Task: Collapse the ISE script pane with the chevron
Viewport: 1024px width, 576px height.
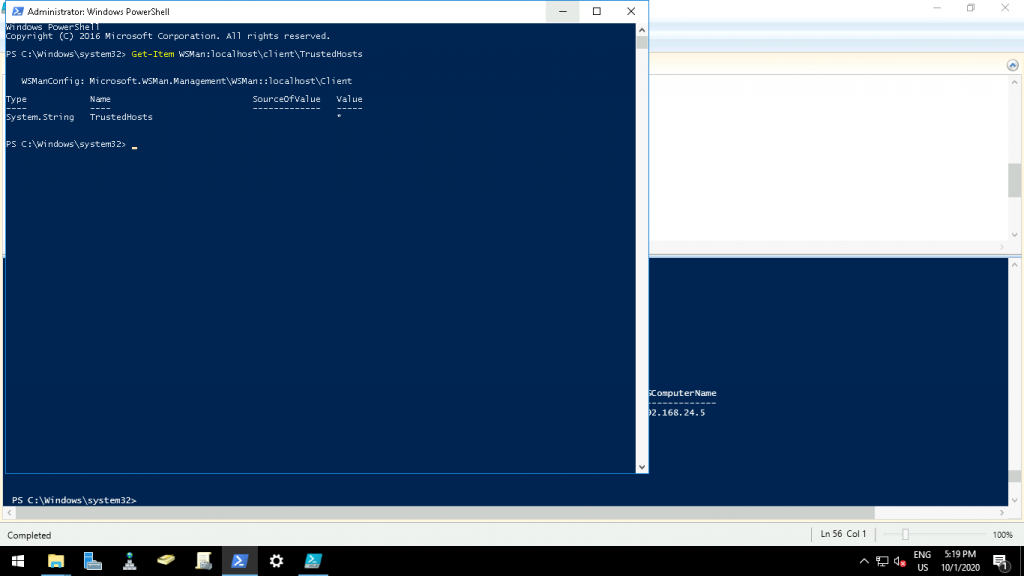Action: click(x=1012, y=65)
